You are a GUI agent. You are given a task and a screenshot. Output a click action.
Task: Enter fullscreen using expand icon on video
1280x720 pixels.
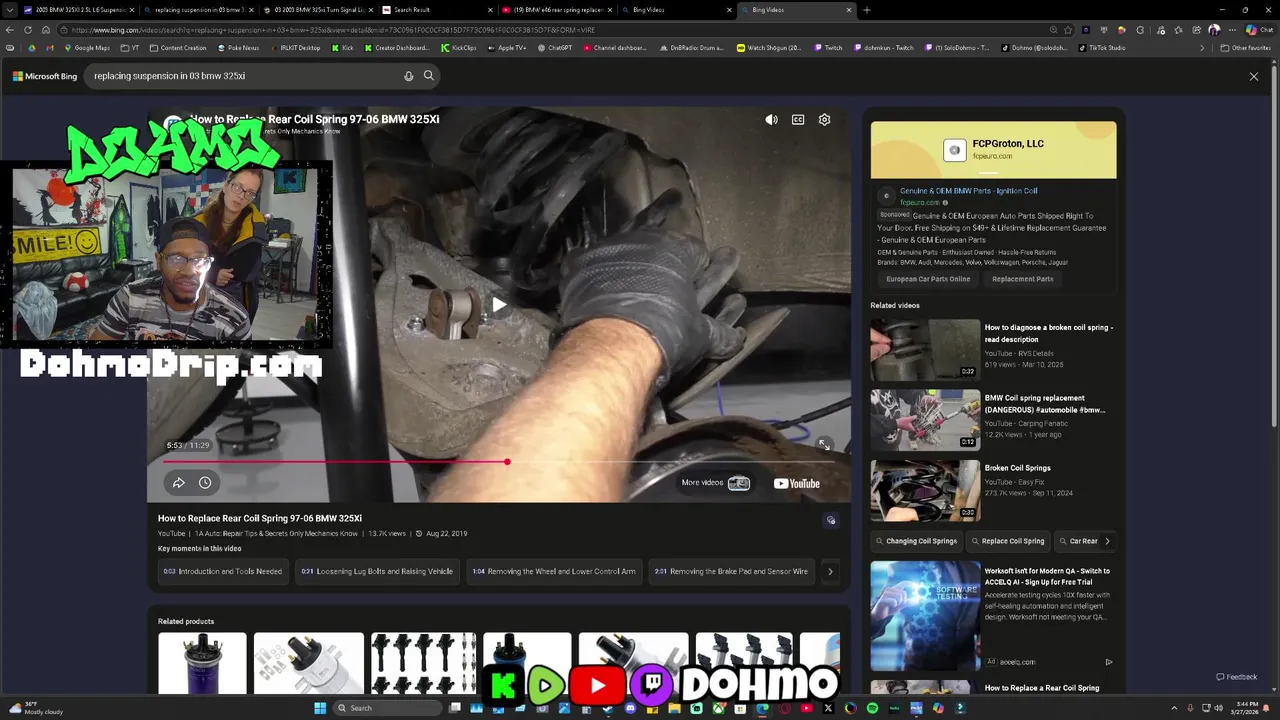pos(823,445)
